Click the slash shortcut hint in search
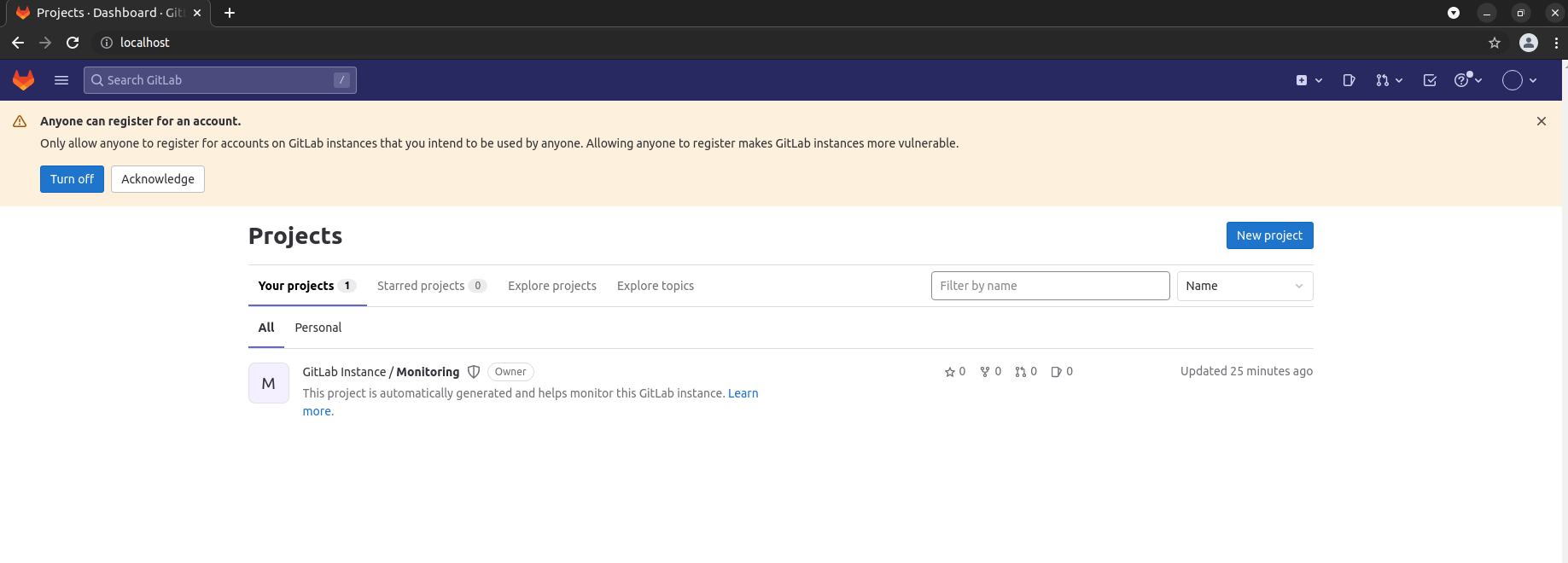Image resolution: width=1568 pixels, height=563 pixels. tap(341, 80)
